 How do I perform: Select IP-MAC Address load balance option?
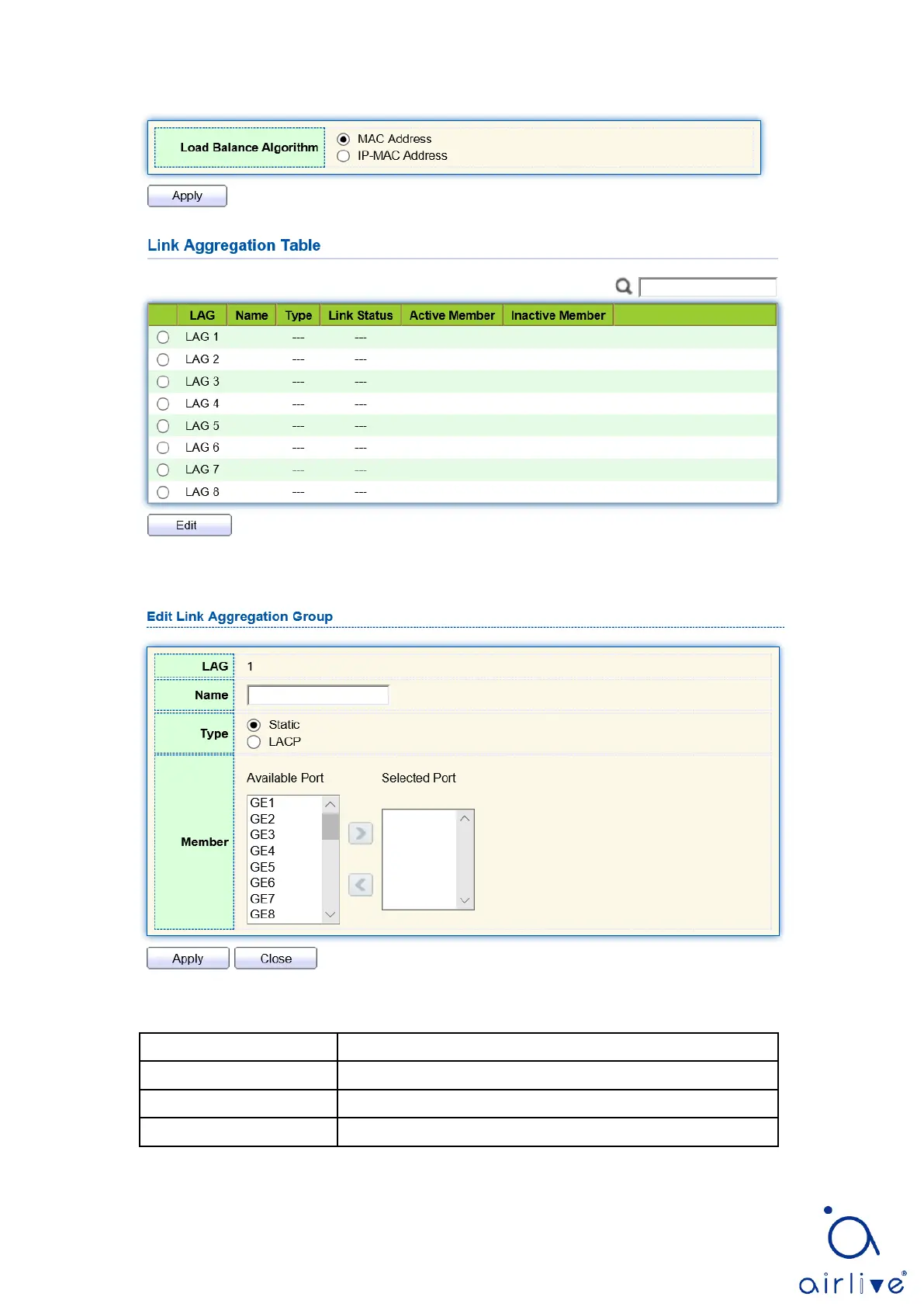click(x=344, y=156)
